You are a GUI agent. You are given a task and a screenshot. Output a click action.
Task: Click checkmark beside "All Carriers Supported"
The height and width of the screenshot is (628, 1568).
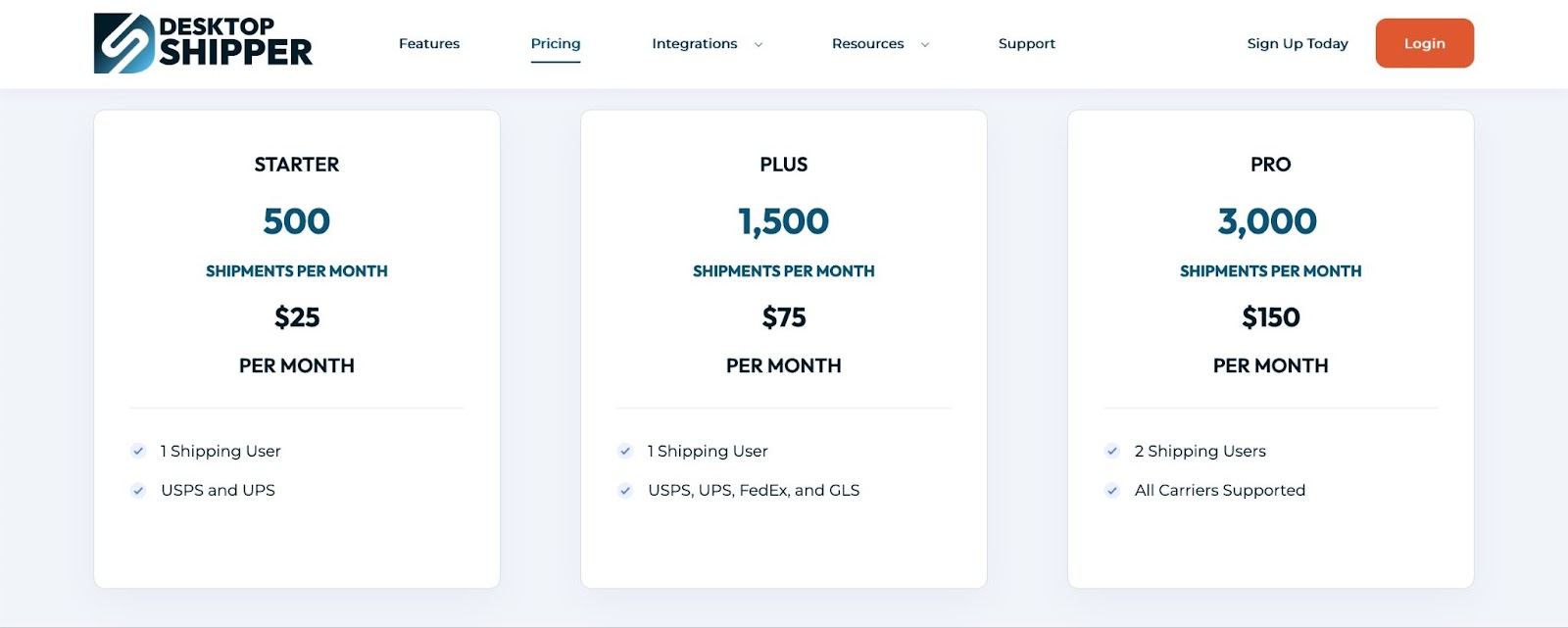1112,491
